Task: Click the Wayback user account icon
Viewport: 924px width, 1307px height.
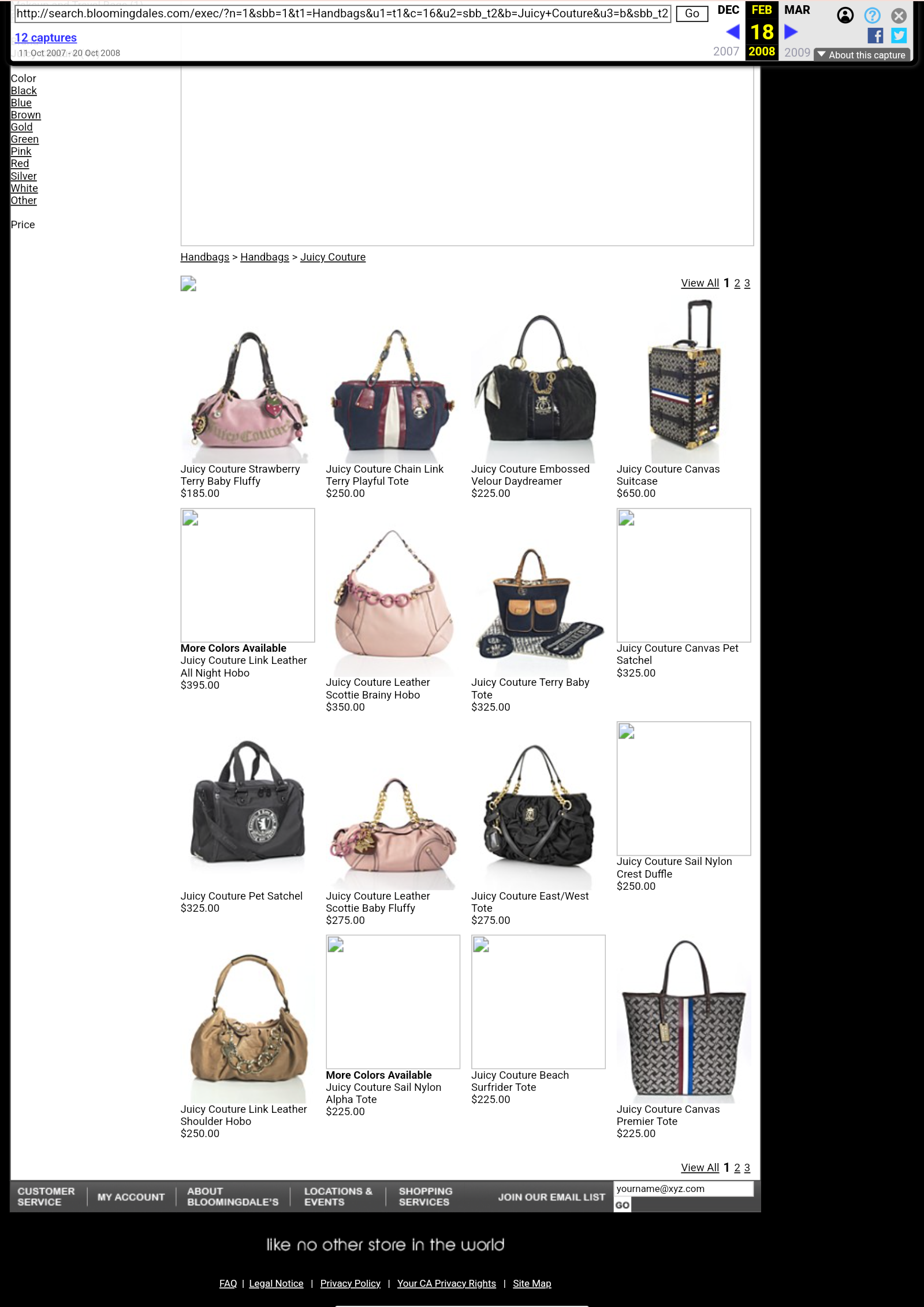Action: (845, 16)
